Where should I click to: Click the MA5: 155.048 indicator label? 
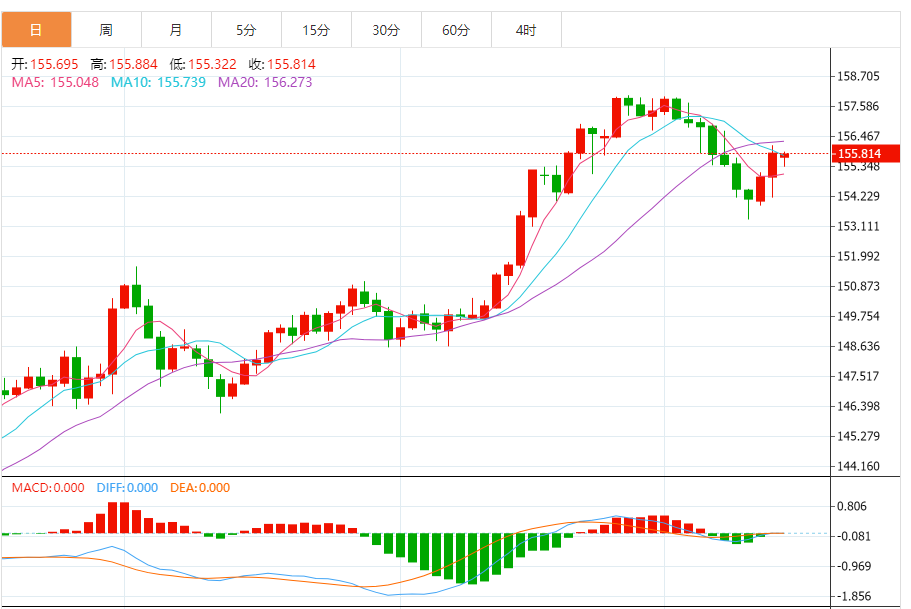(55, 83)
